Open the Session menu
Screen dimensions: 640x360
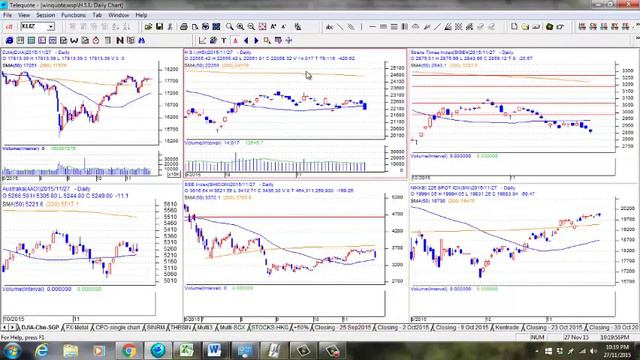45,15
